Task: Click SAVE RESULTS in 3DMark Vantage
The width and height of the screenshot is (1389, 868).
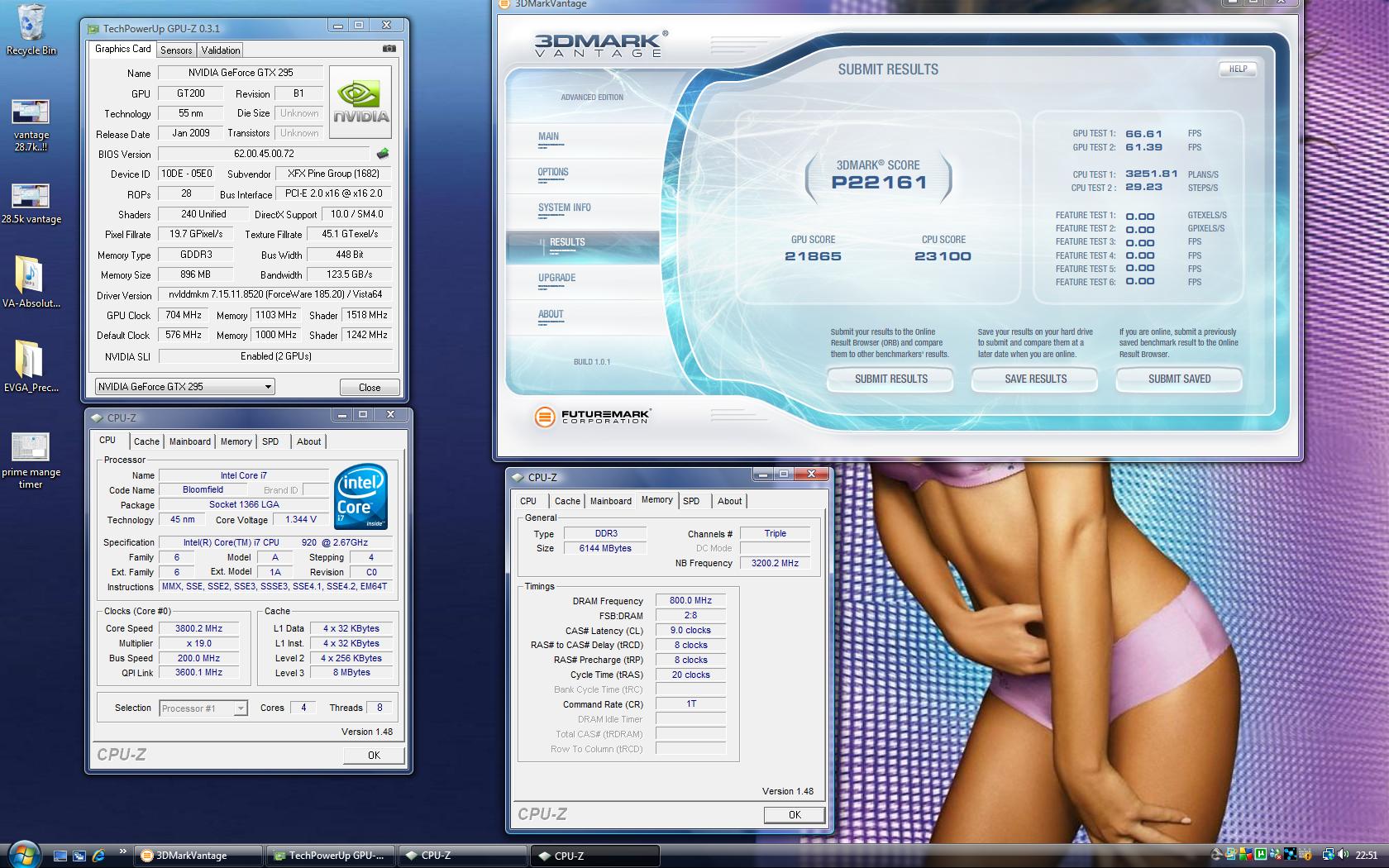Action: pos(1035,379)
